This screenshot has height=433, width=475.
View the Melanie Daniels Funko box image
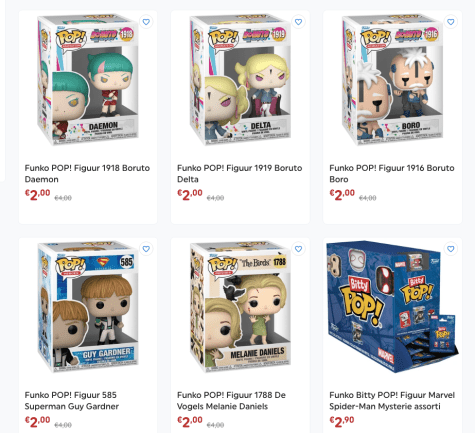(240, 307)
